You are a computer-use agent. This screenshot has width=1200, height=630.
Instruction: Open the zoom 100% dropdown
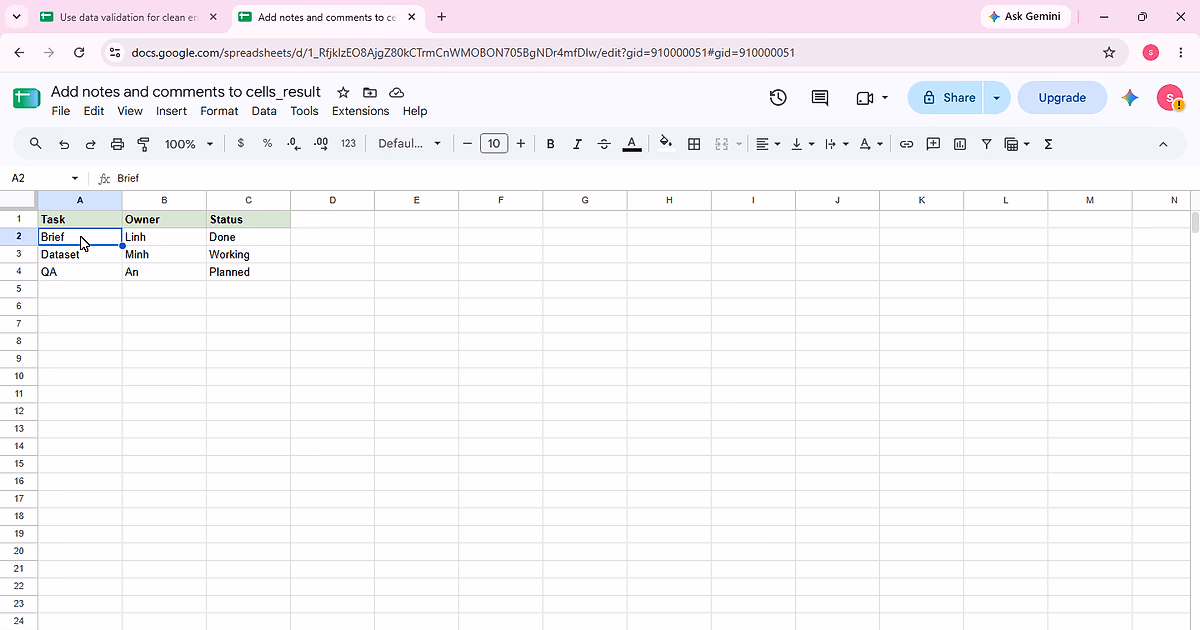(189, 144)
